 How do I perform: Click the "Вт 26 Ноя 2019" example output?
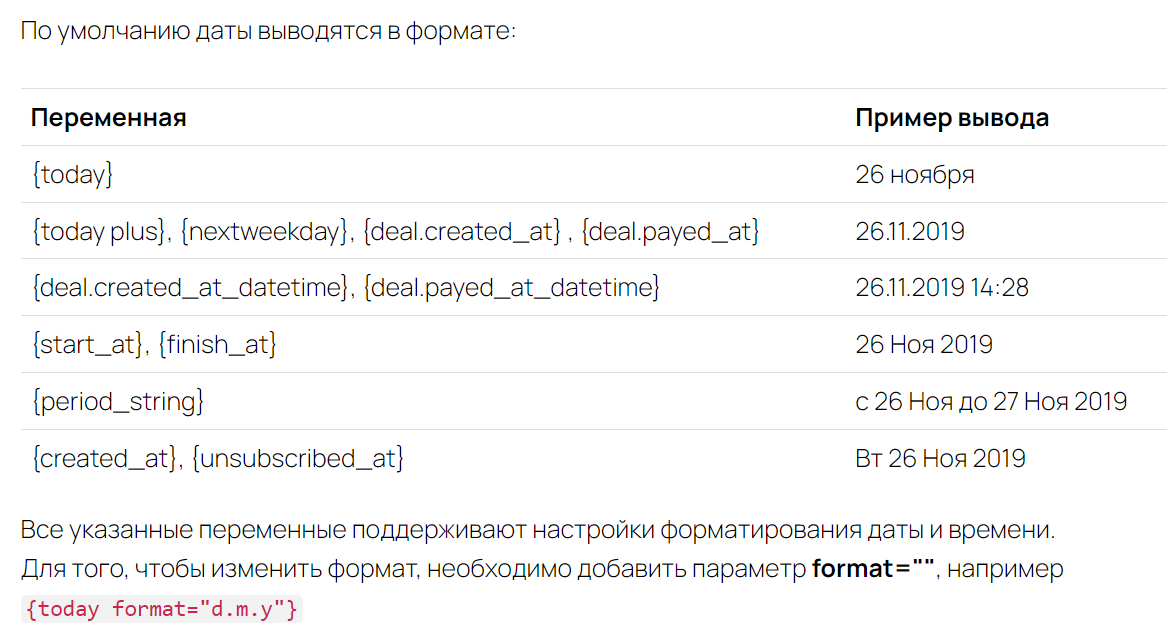coord(940,458)
